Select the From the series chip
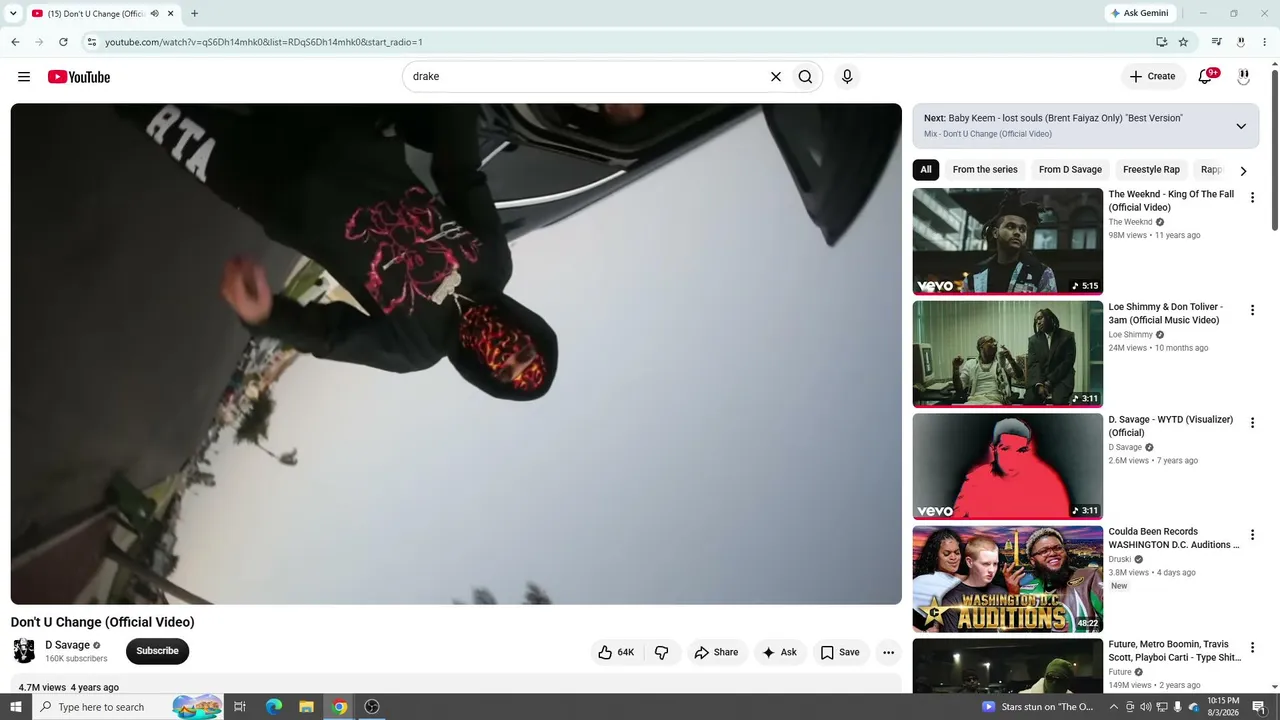Viewport: 1280px width, 720px height. pyautogui.click(x=985, y=170)
